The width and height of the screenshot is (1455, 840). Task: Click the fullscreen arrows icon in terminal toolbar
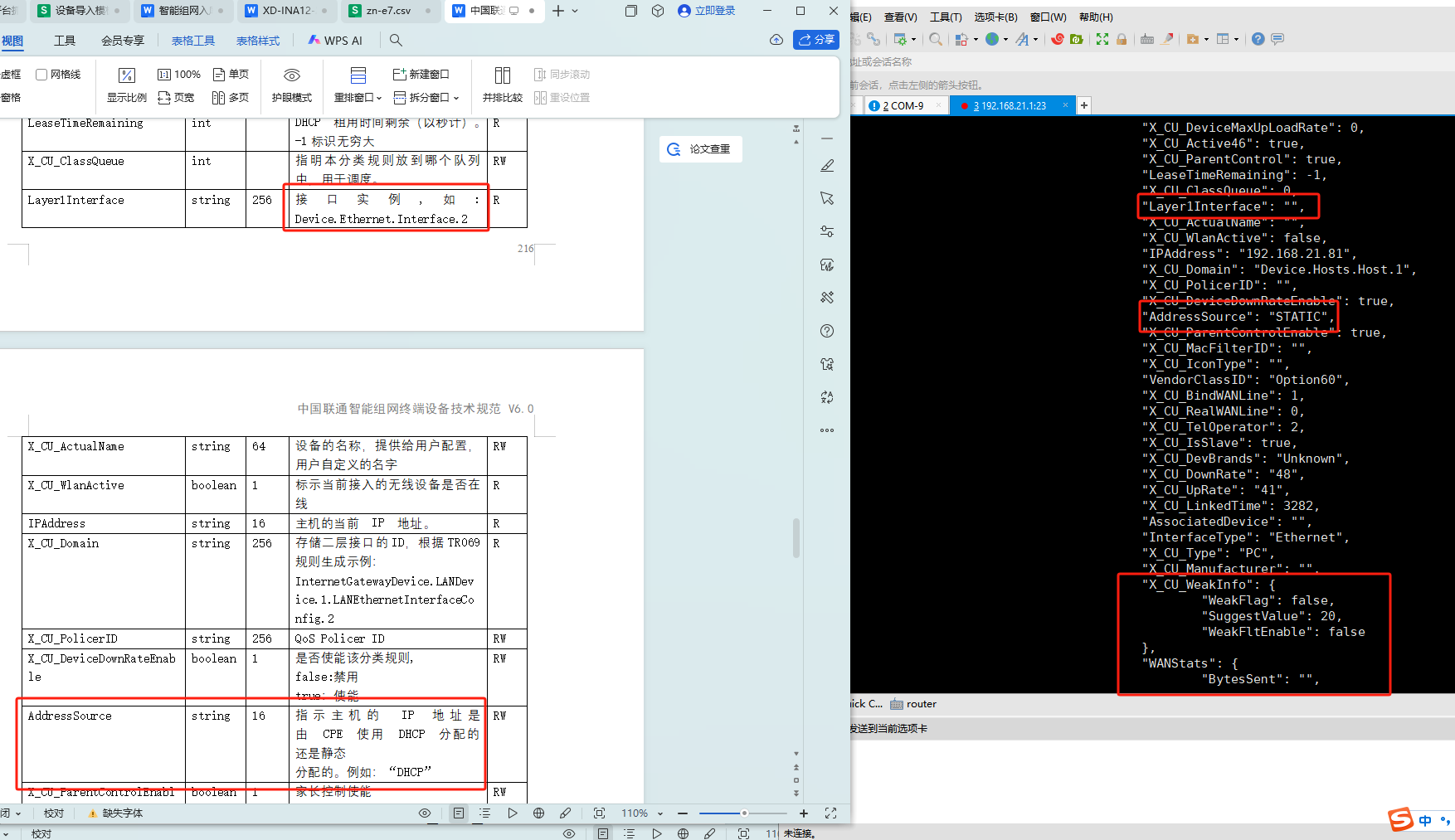click(1102, 39)
